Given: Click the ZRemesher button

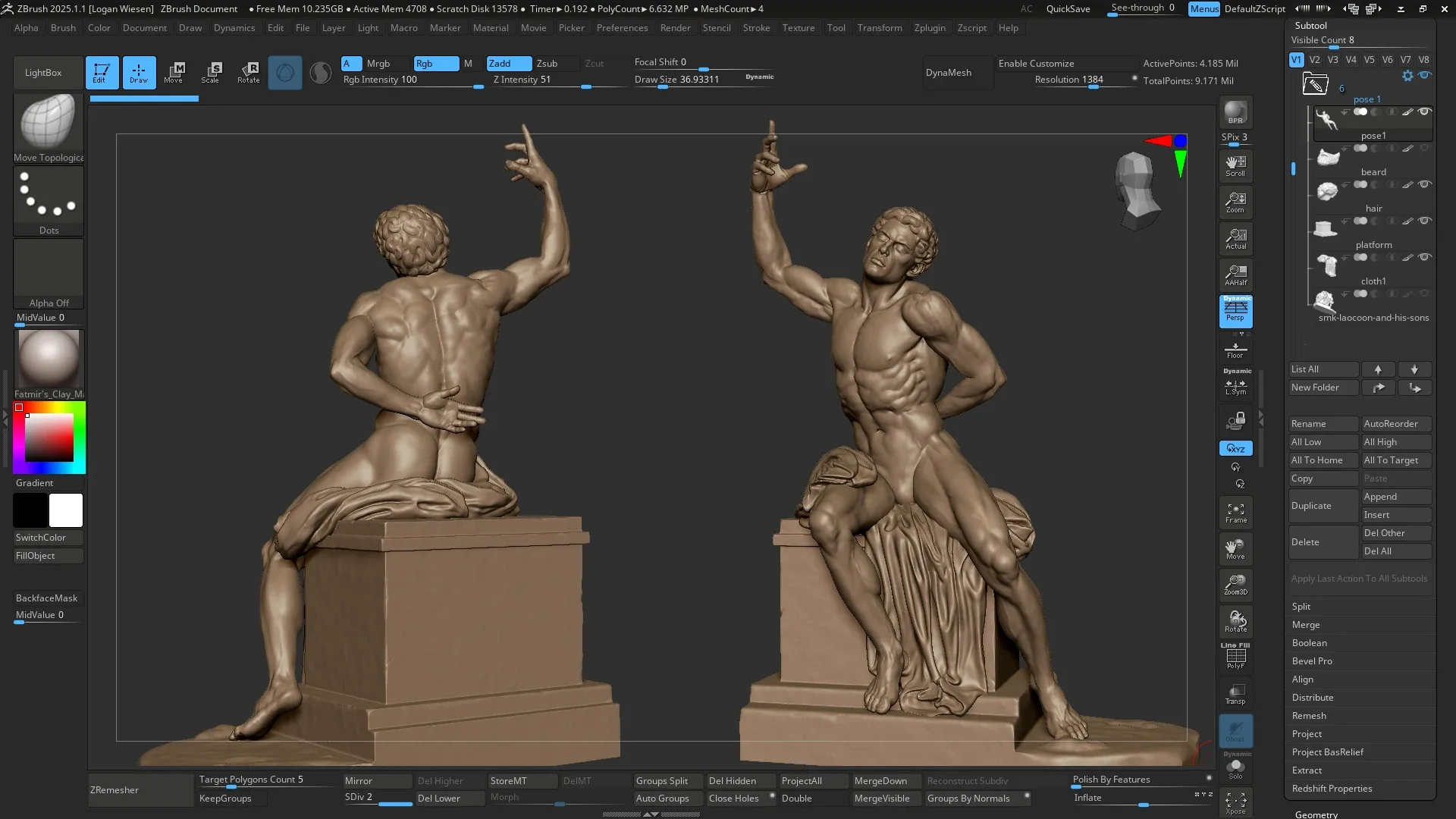Looking at the screenshot, I should (140, 789).
